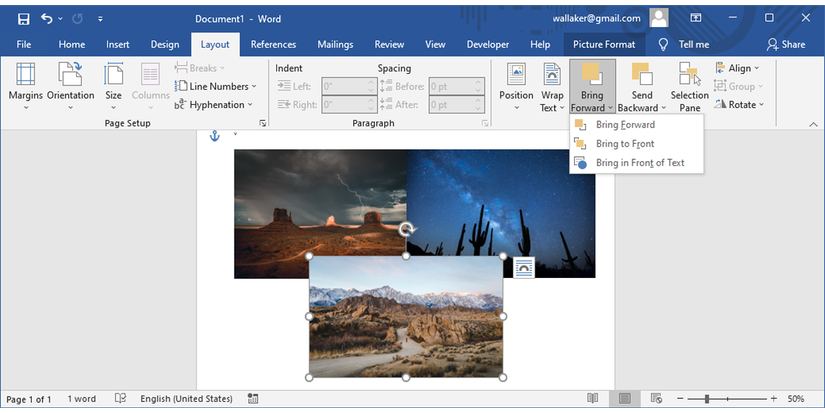Switch to Web Layout view

[656, 399]
